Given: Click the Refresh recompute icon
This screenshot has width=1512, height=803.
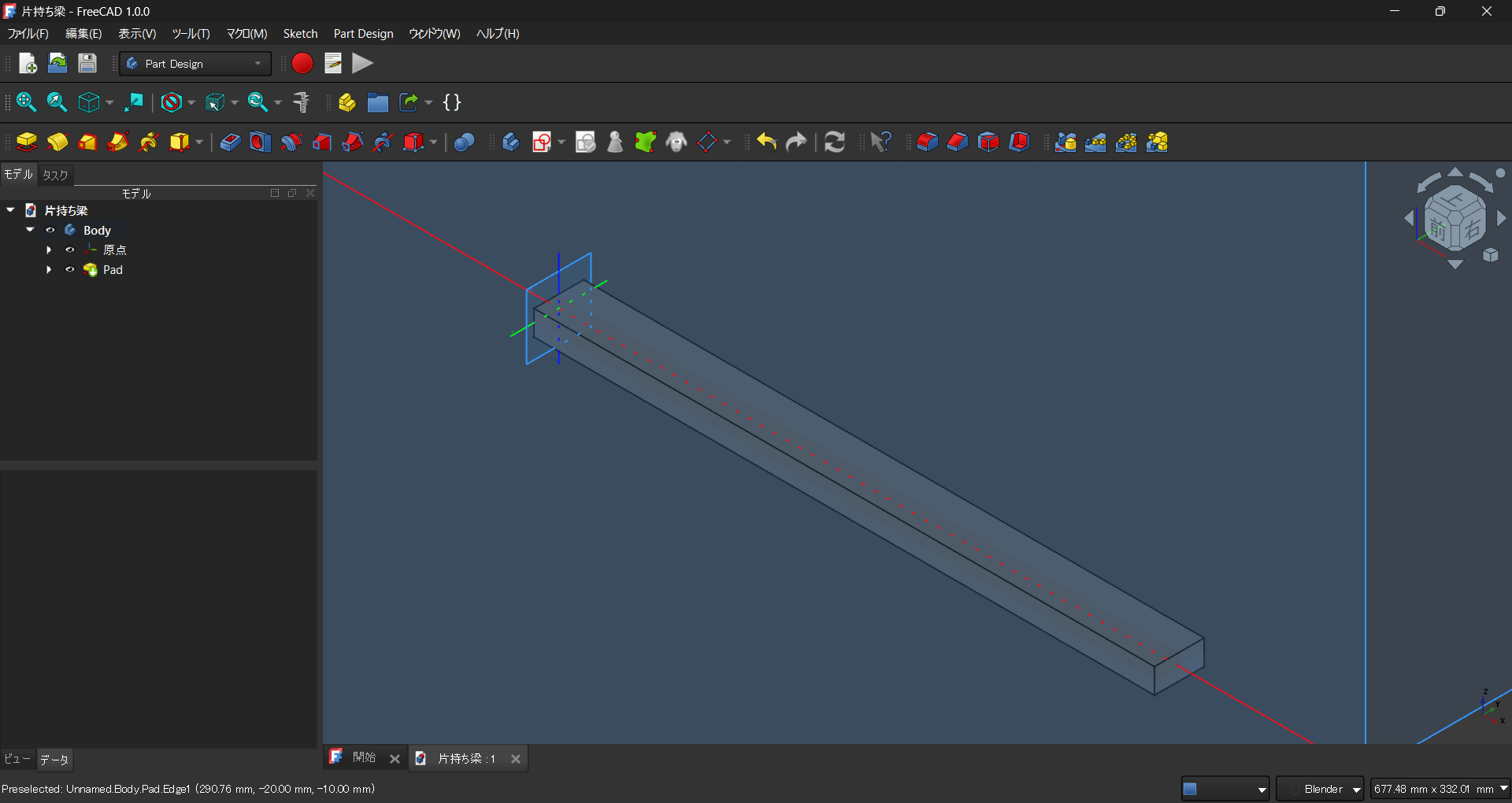Looking at the screenshot, I should (x=835, y=142).
